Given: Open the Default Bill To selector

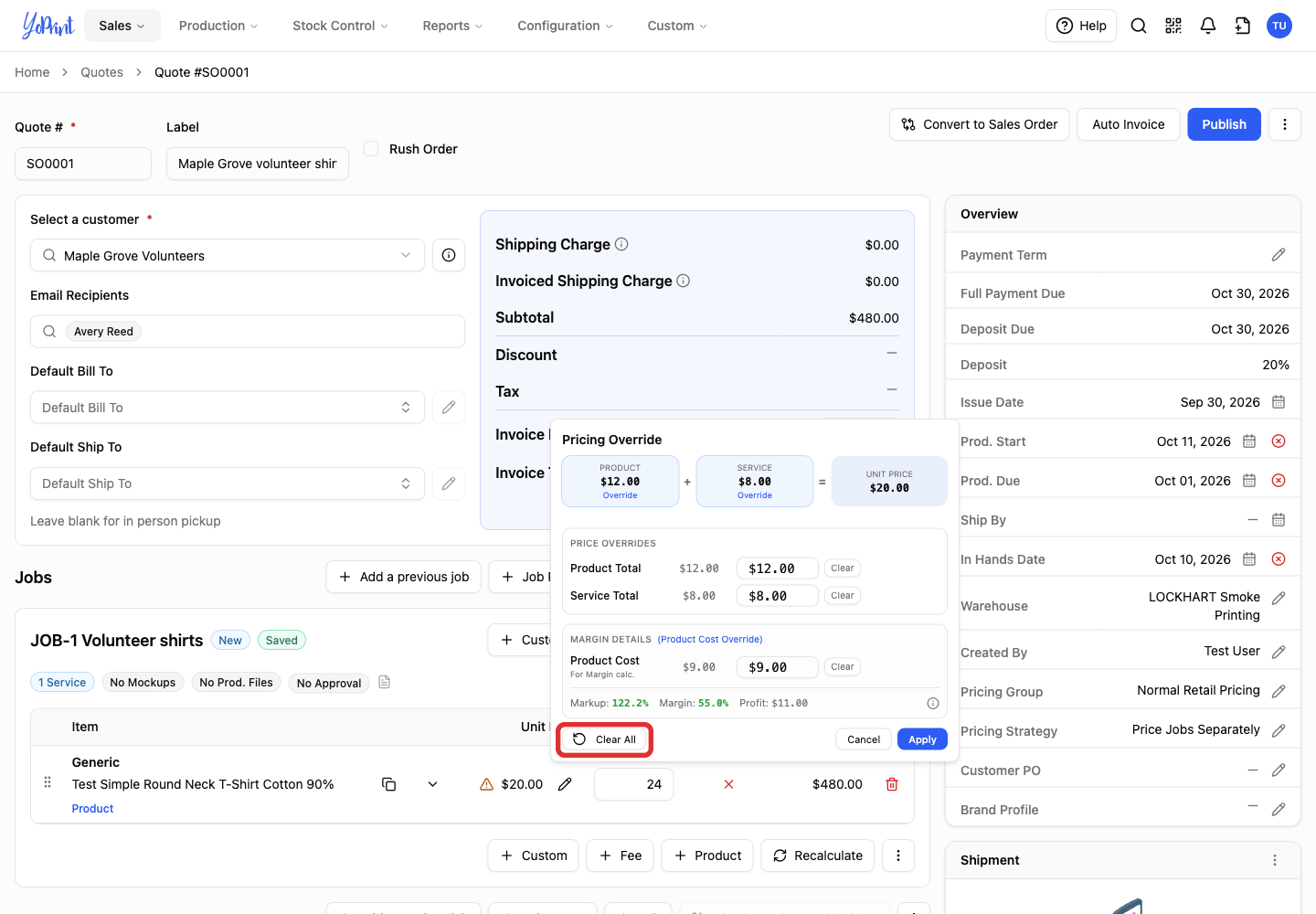Looking at the screenshot, I should click(x=228, y=408).
